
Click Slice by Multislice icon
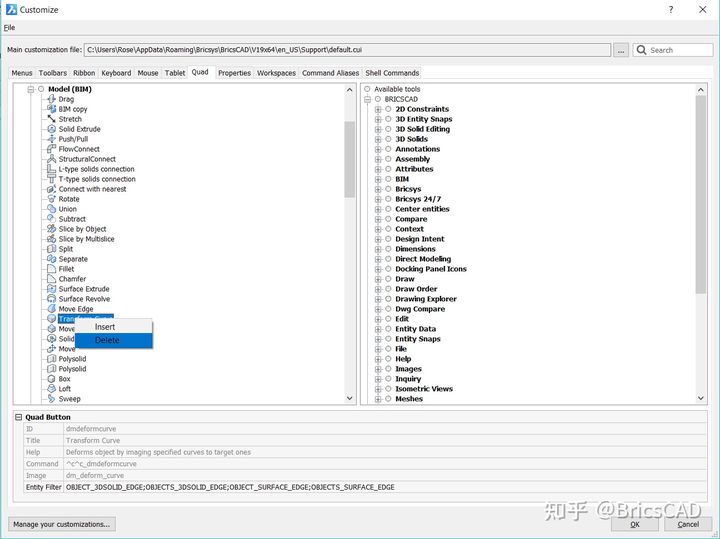click(51, 239)
